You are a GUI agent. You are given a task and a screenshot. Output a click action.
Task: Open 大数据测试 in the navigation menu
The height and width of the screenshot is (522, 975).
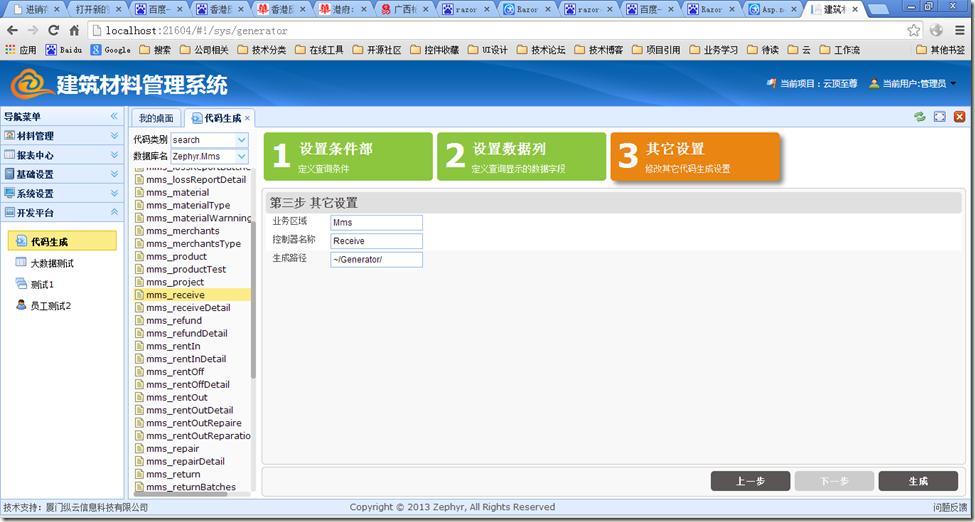tap(51, 263)
